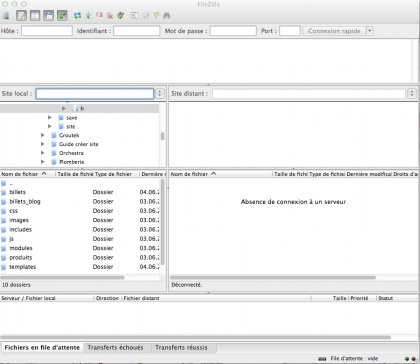Select the Plomberie folder in tree
The height and width of the screenshot is (364, 420).
pyautogui.click(x=72, y=162)
